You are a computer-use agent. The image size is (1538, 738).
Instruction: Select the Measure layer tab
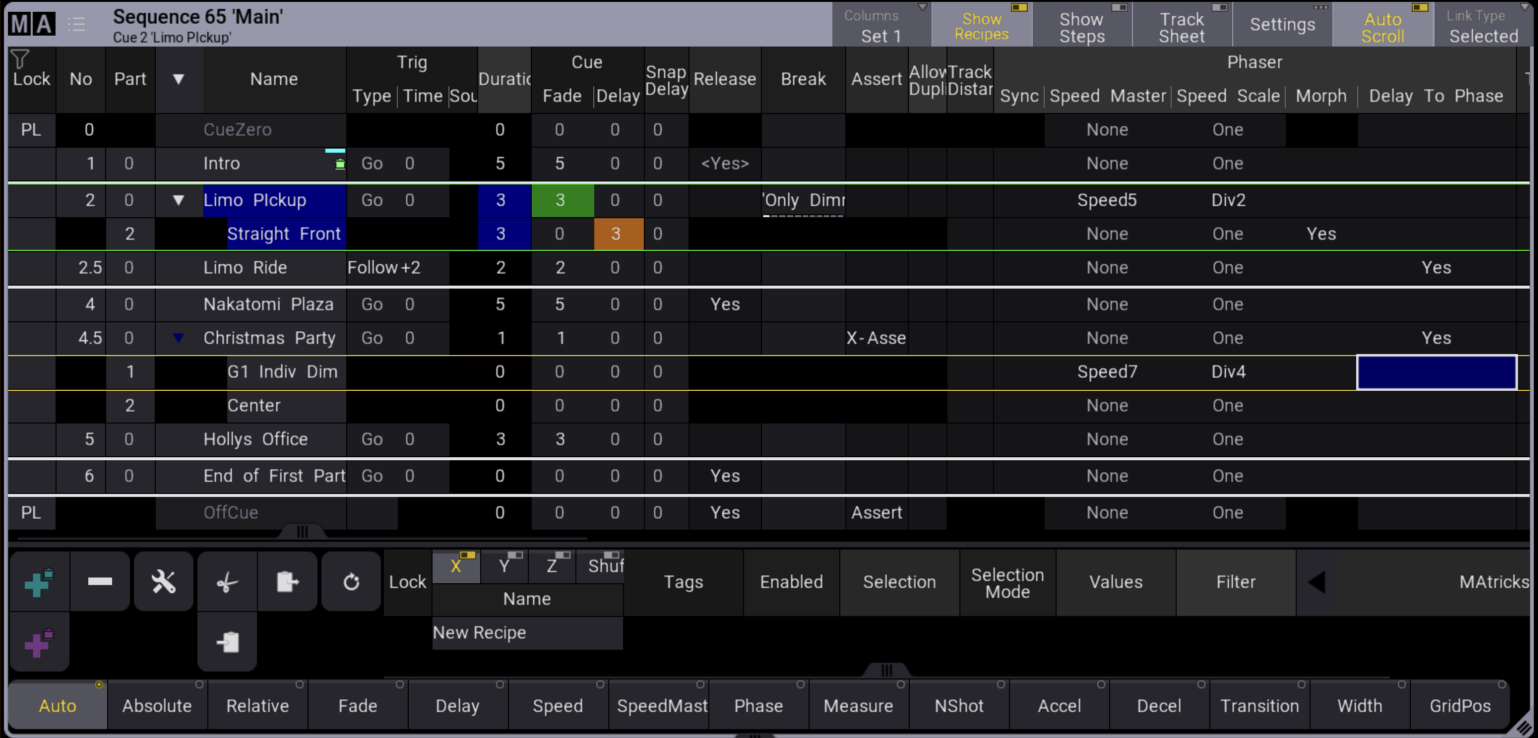[x=858, y=705]
